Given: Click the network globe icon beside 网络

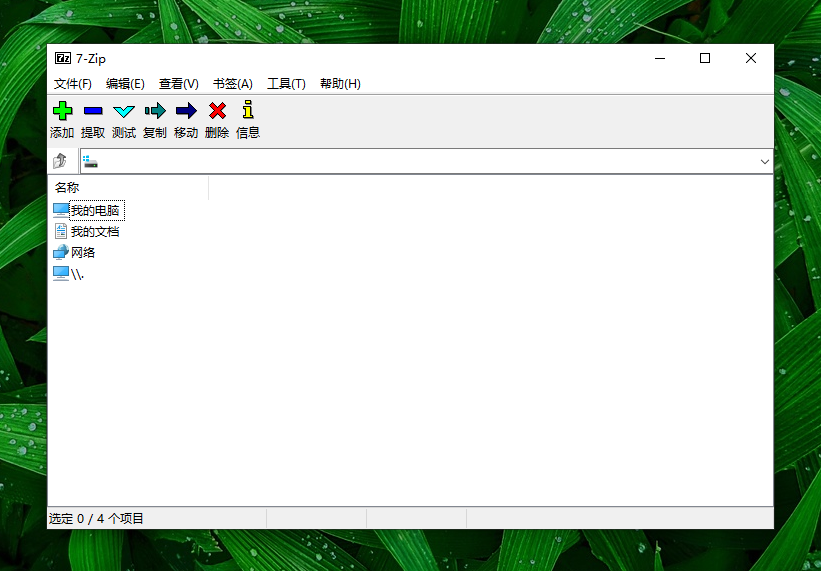Looking at the screenshot, I should 61,252.
